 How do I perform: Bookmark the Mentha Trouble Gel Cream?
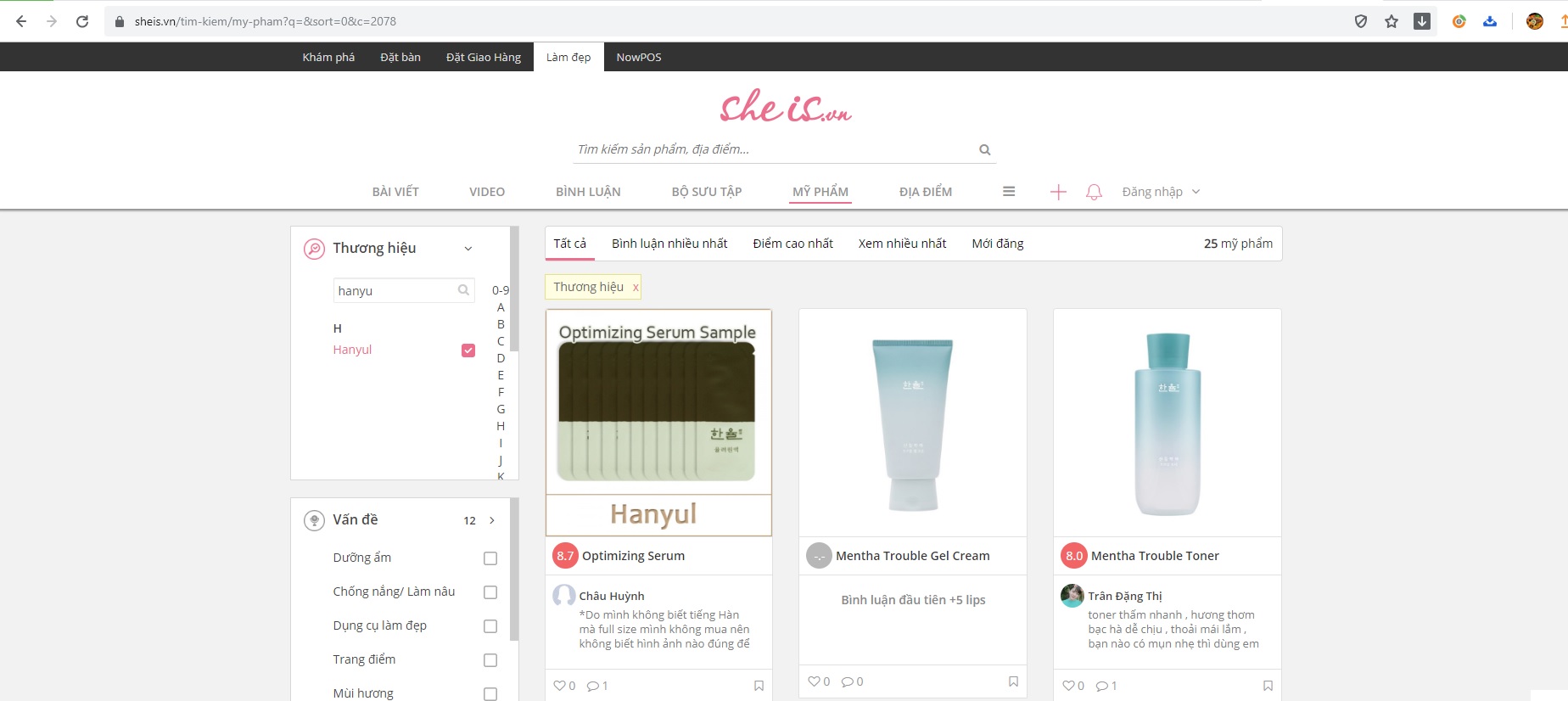point(1013,681)
